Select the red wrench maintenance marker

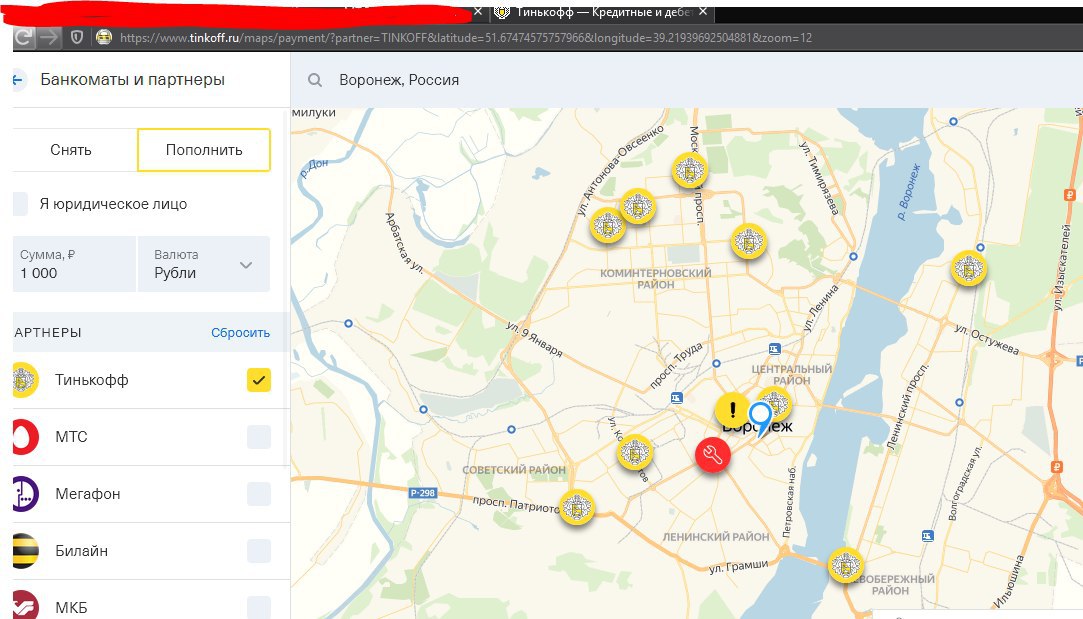click(x=713, y=455)
